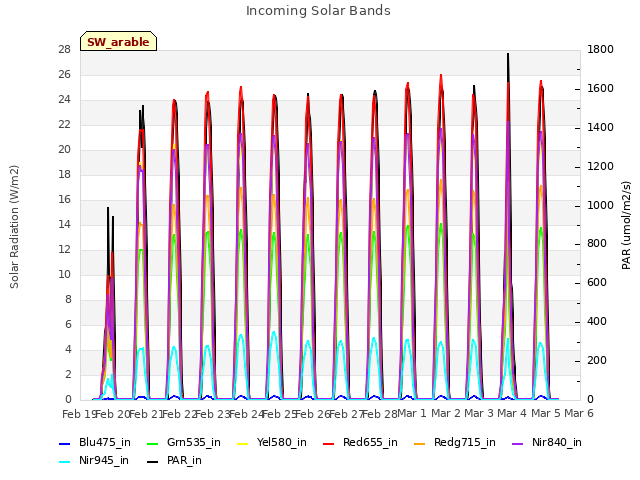
Task: Select the Blu475_in legend label
Action: pos(105,442)
